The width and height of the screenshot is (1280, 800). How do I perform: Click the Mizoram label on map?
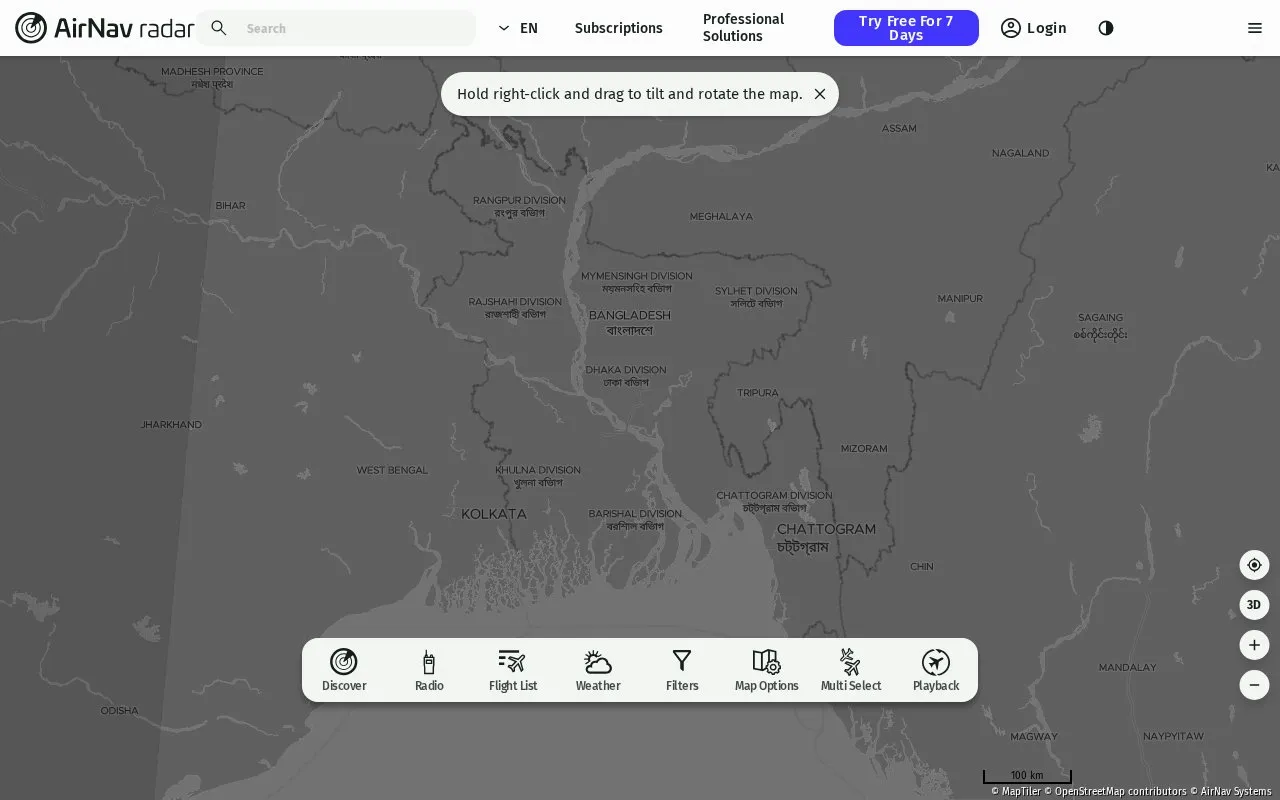[864, 448]
